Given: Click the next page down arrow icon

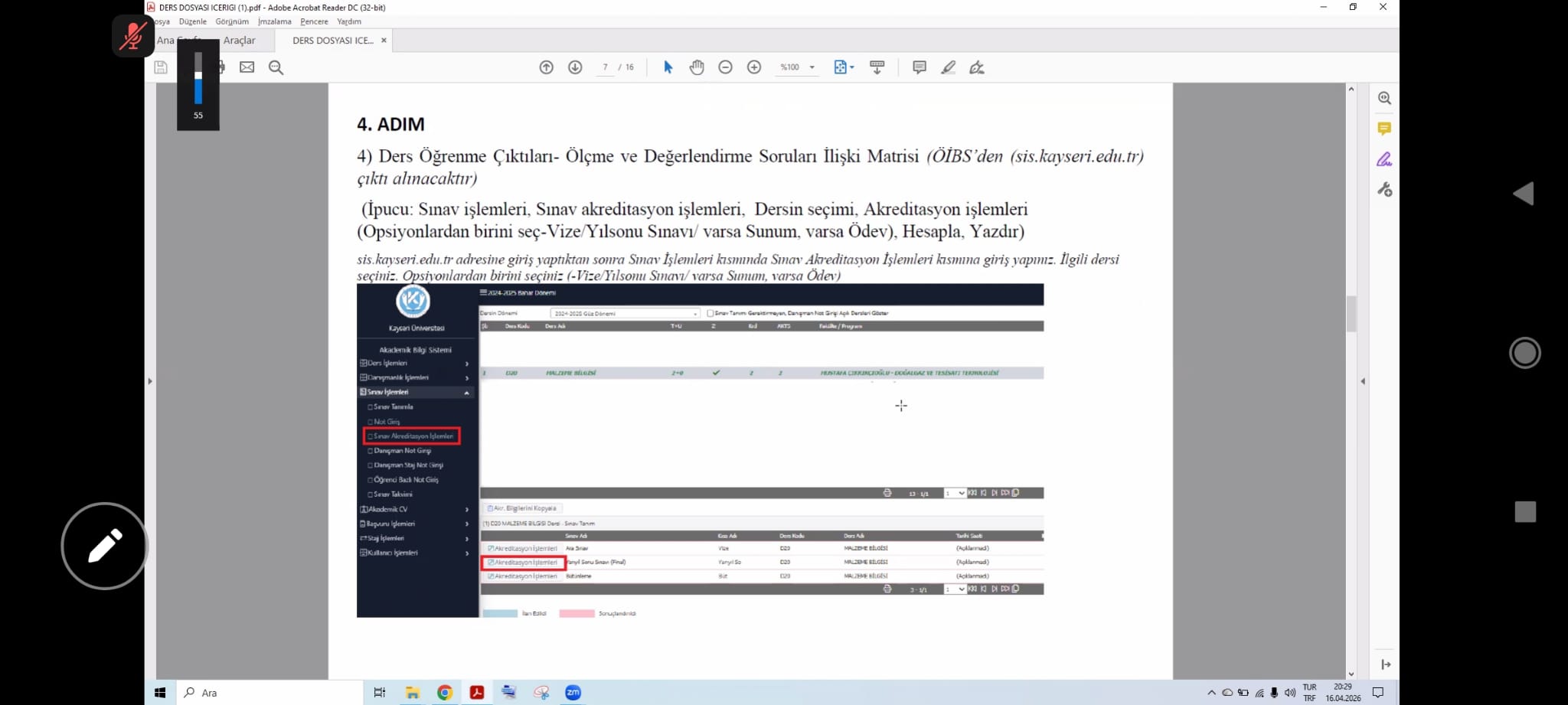Looking at the screenshot, I should click(x=575, y=67).
